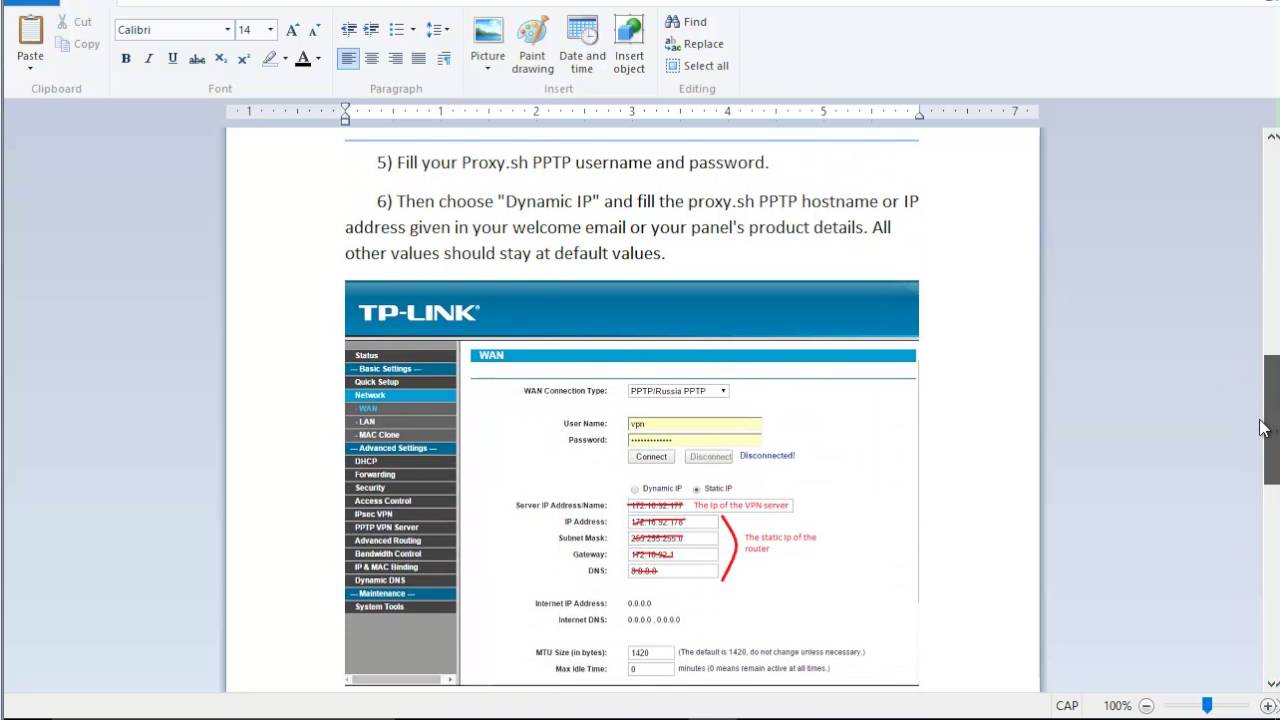This screenshot has width=1280, height=720.
Task: Increase the paragraph indent
Action: pyautogui.click(x=371, y=30)
